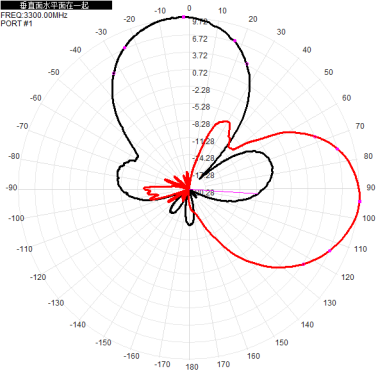This screenshot has width=378, height=378.
Task: Click the -8.28 radial scale label
Action: tap(201, 124)
